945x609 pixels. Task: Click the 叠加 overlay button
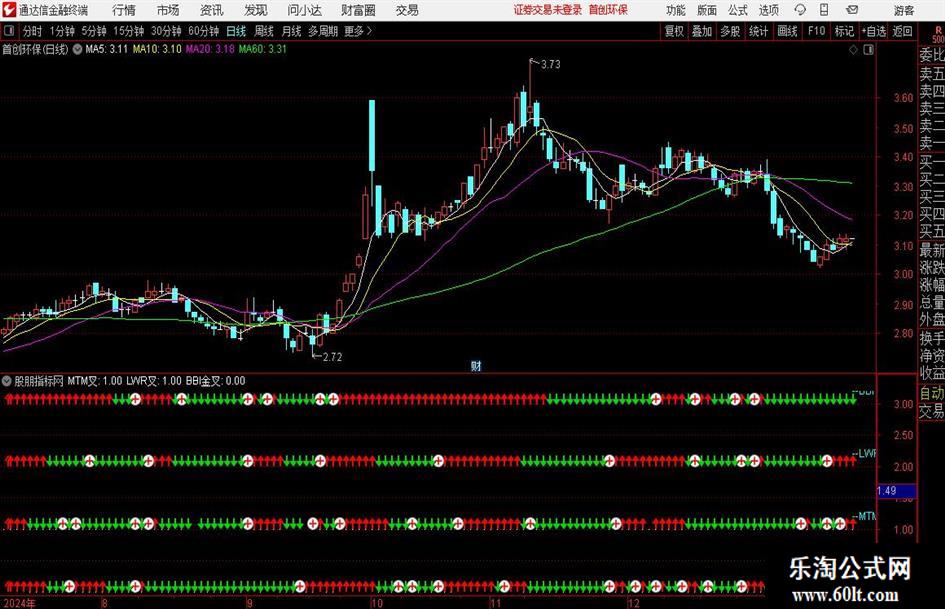click(x=702, y=31)
